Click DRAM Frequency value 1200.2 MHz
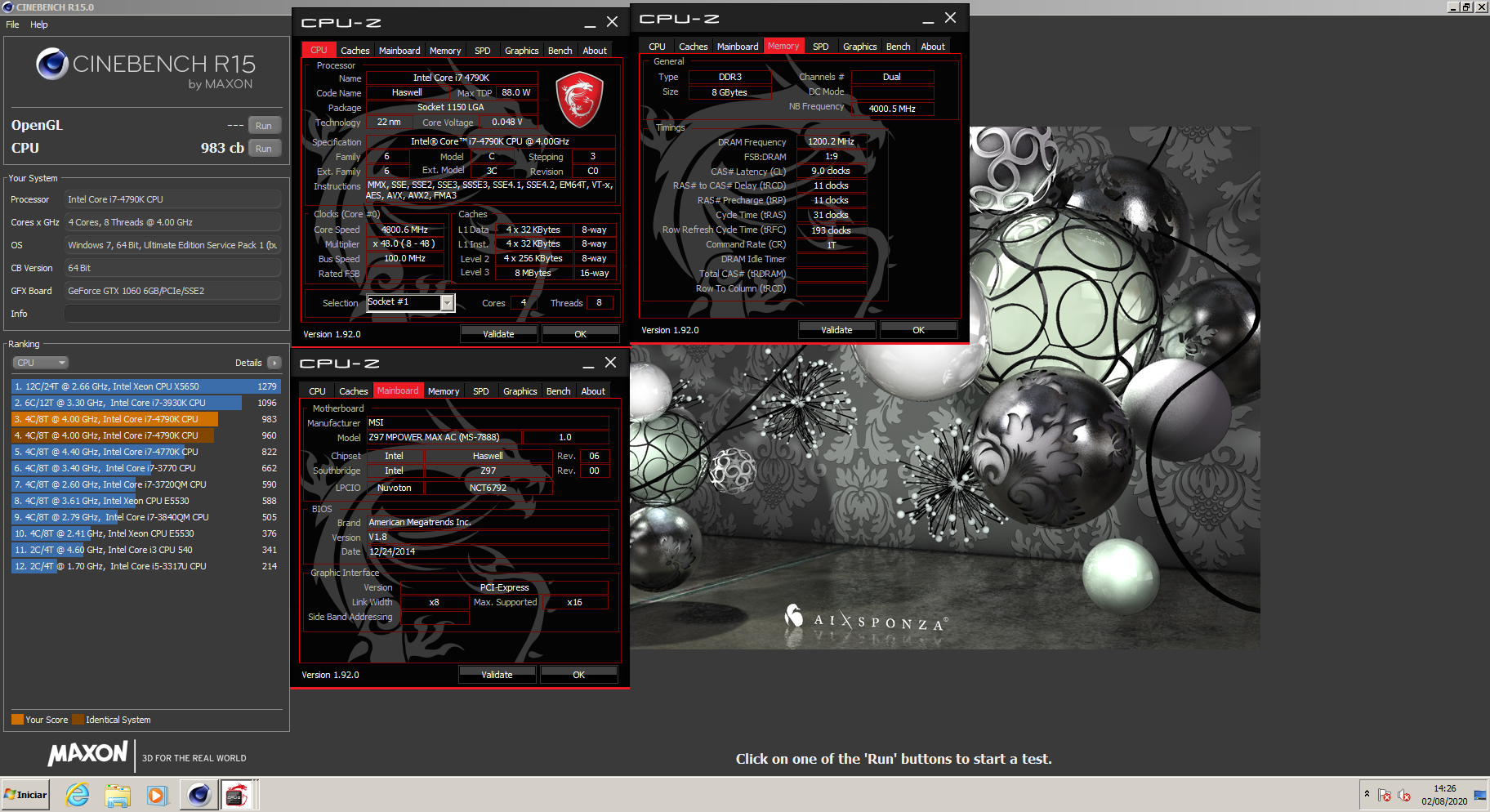This screenshot has width=1490, height=812. pos(831,141)
